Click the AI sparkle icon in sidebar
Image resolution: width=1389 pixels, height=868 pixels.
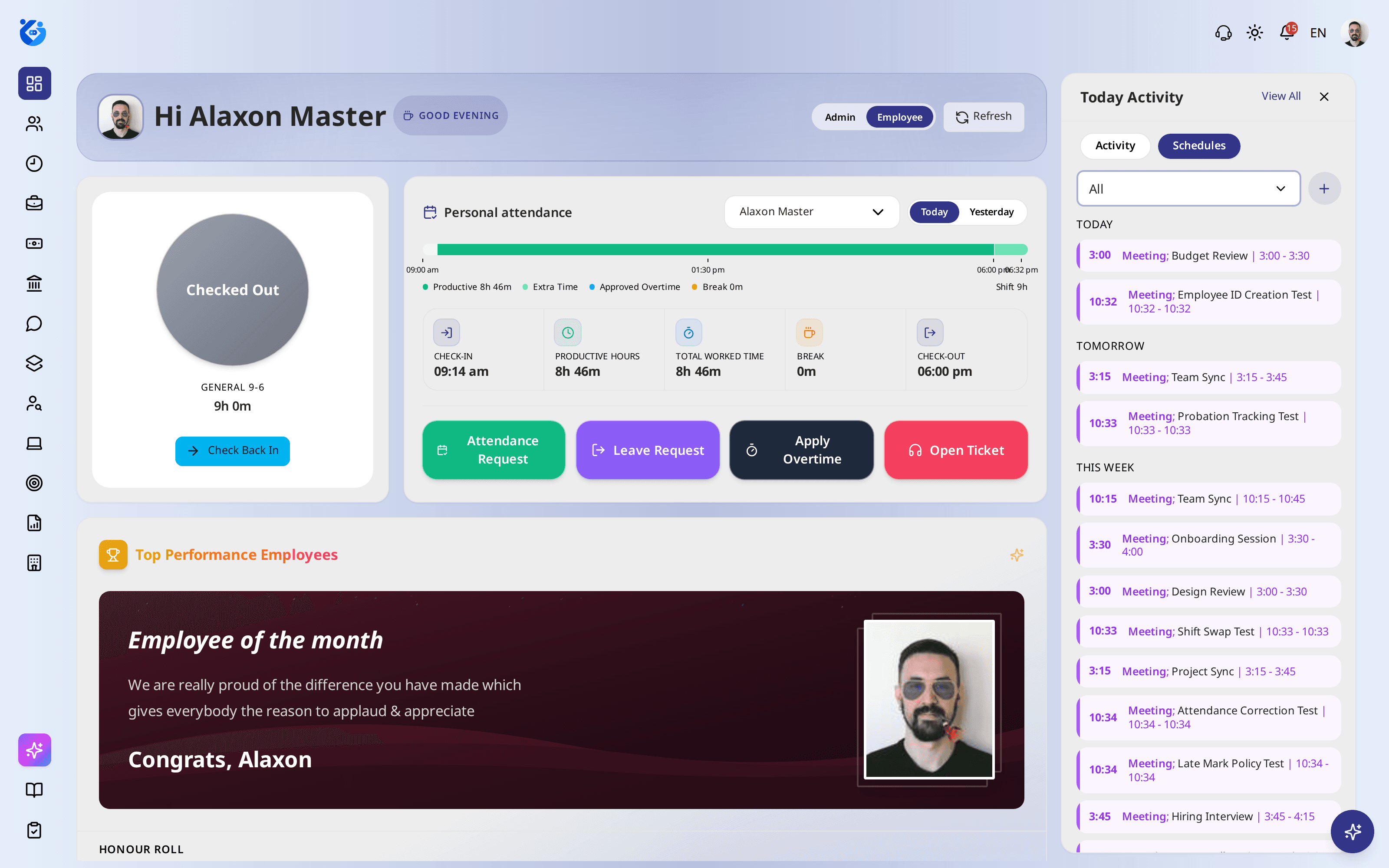34,750
